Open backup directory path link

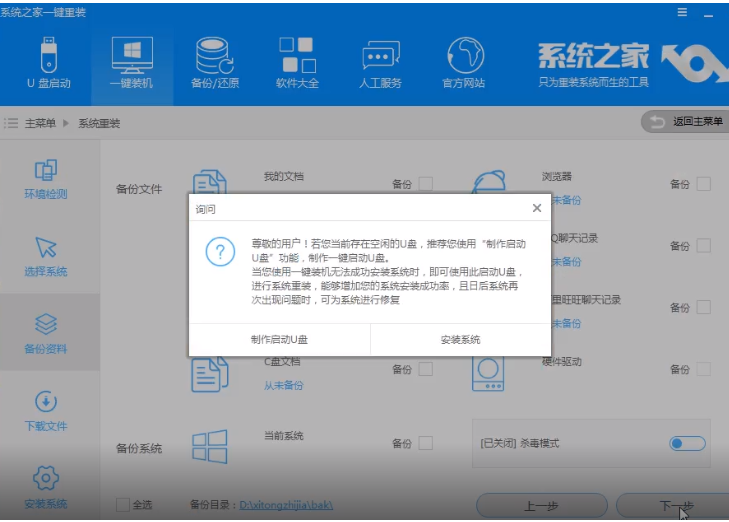point(286,505)
